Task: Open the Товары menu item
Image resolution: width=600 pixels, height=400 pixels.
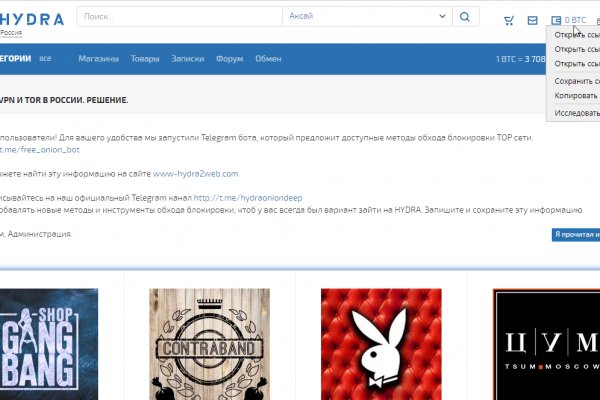Action: (144, 59)
